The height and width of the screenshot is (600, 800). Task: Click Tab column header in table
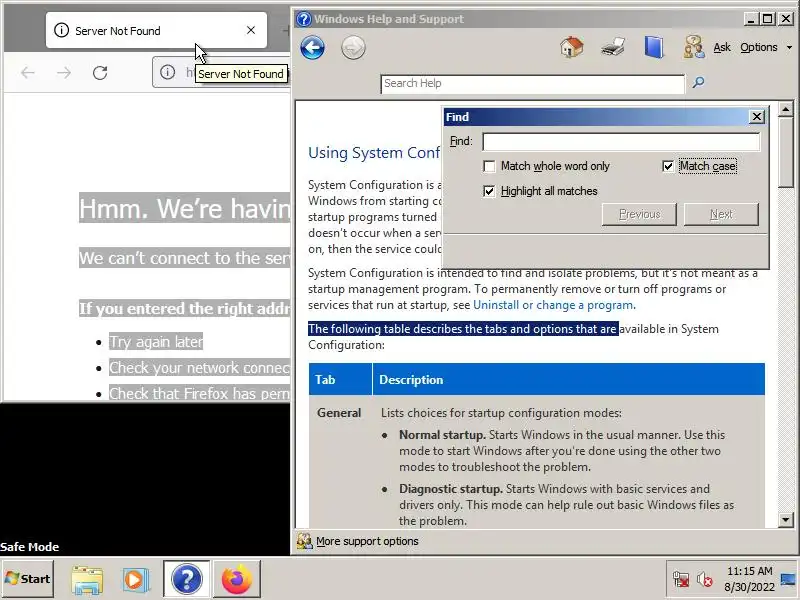tap(325, 380)
